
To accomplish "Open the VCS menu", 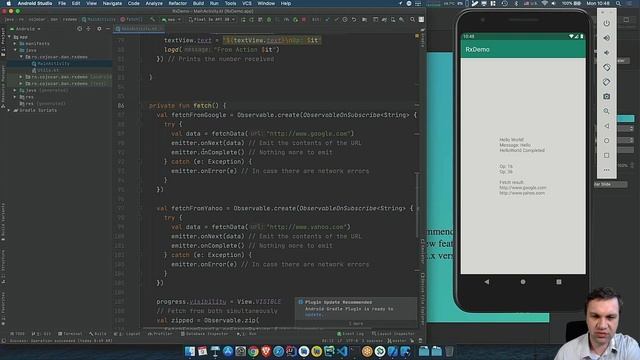I will (x=247, y=3).
